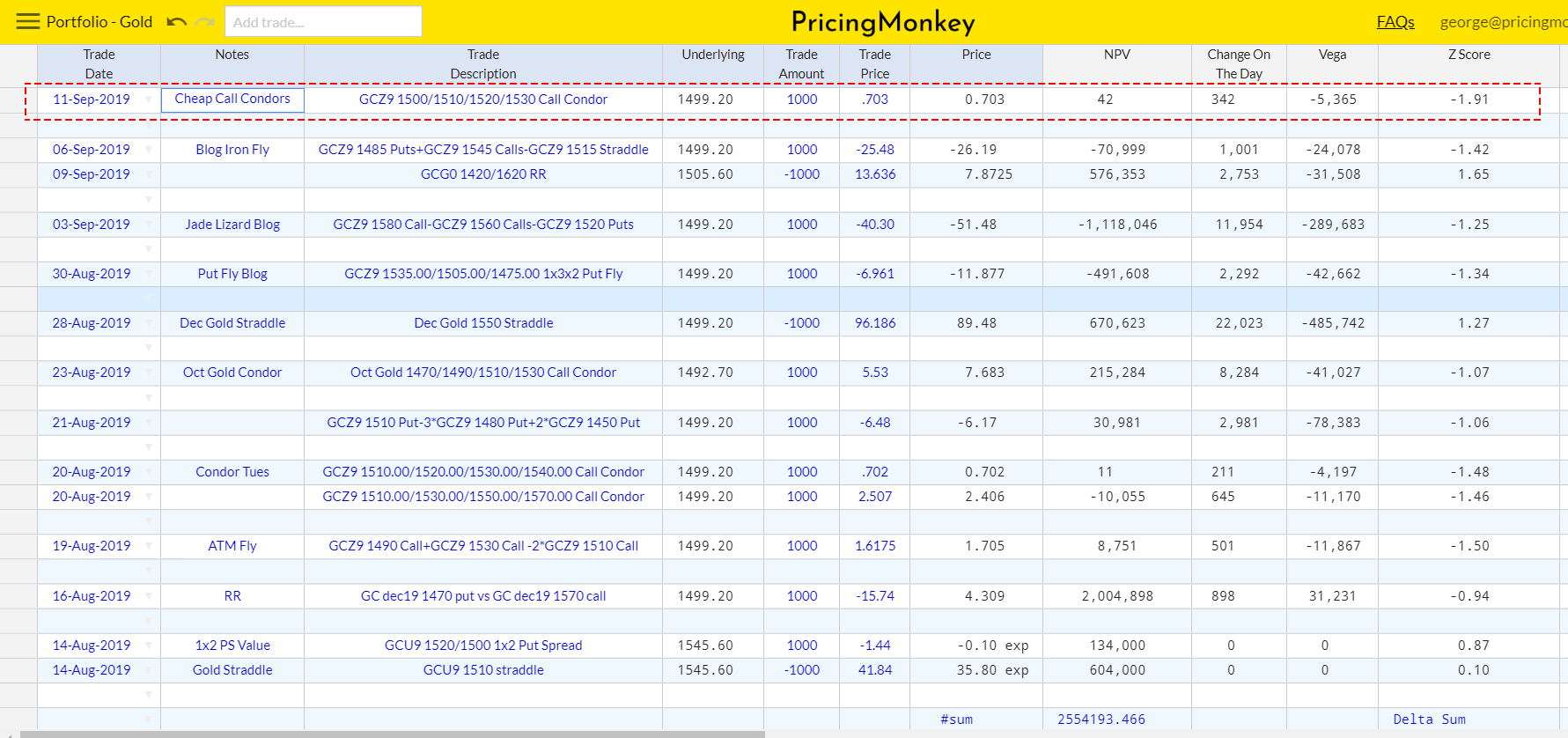Select the Put Fly Blog note
The image size is (1568, 738).
pyautogui.click(x=232, y=274)
